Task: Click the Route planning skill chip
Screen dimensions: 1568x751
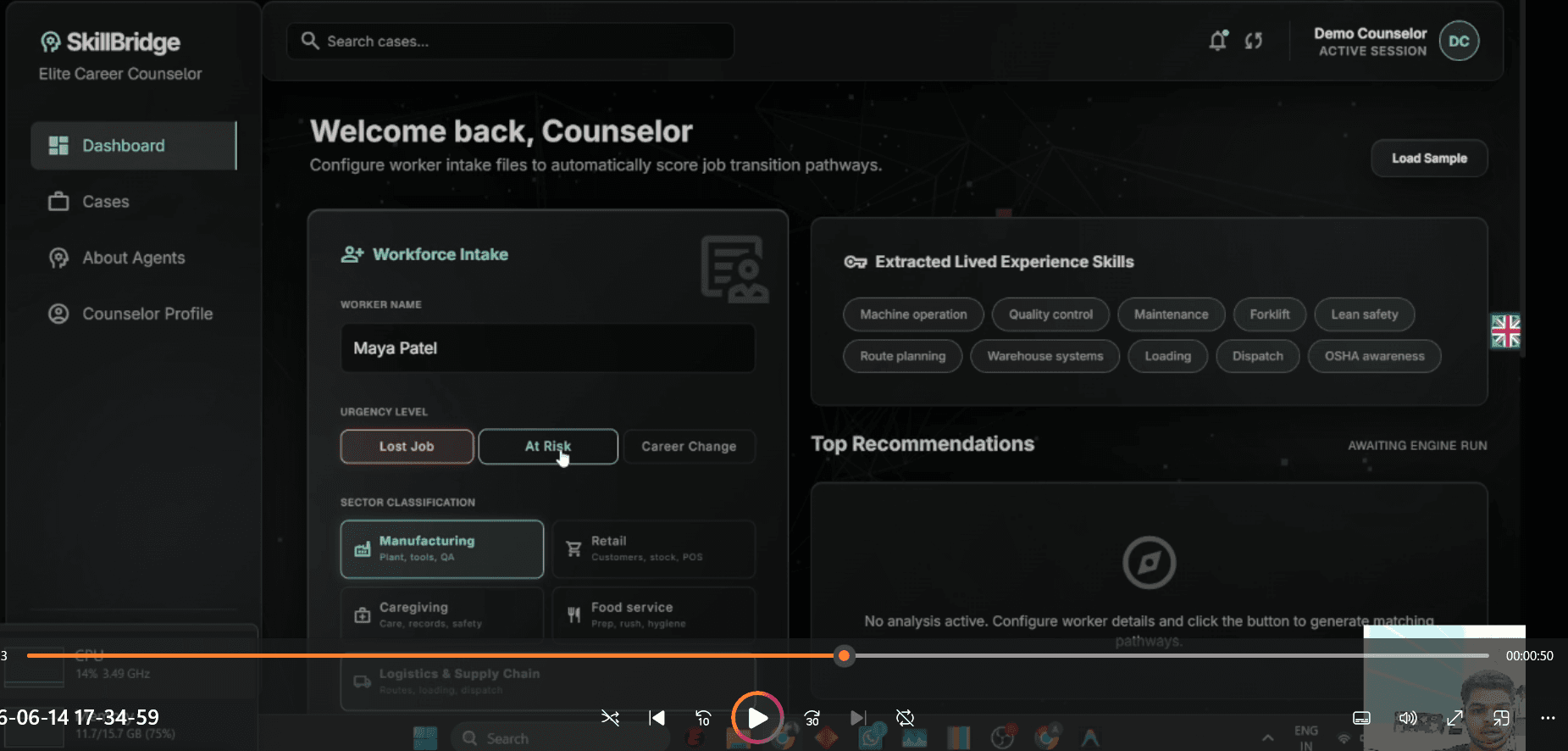Action: (x=902, y=356)
